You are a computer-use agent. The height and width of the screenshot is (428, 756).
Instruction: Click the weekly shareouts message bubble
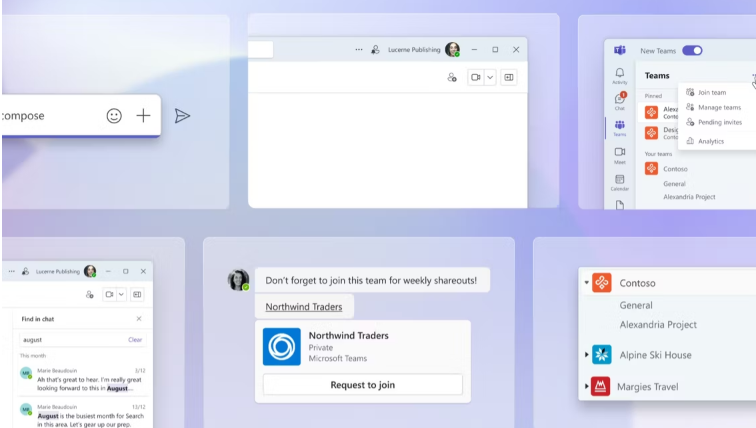372,280
